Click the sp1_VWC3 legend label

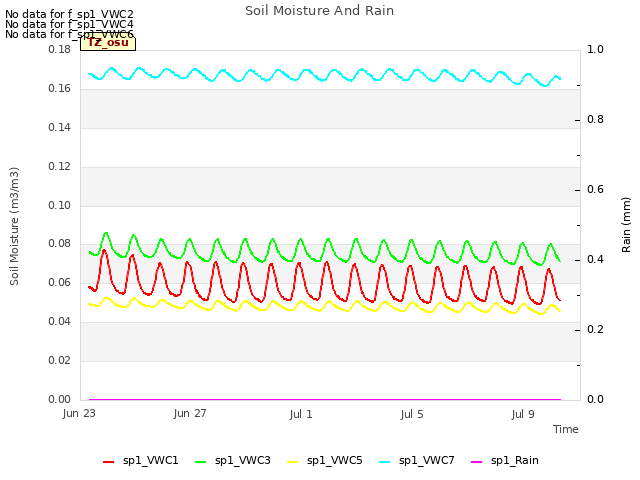242,460
